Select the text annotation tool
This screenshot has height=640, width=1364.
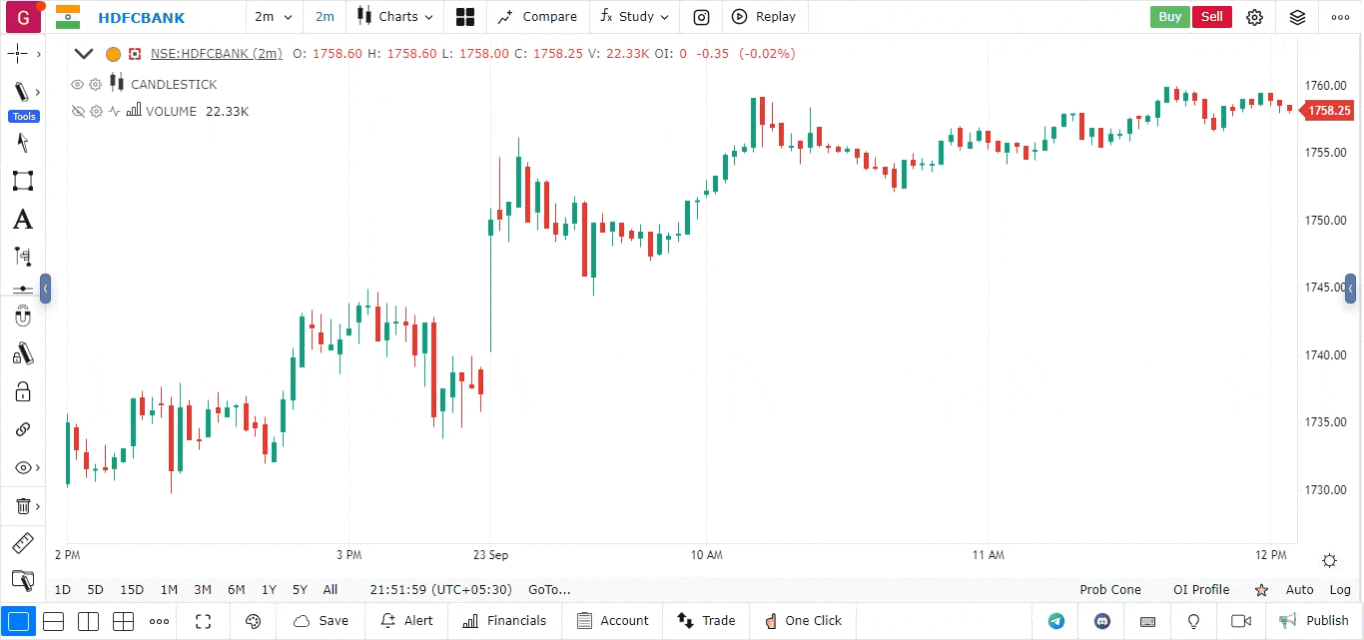(22, 220)
